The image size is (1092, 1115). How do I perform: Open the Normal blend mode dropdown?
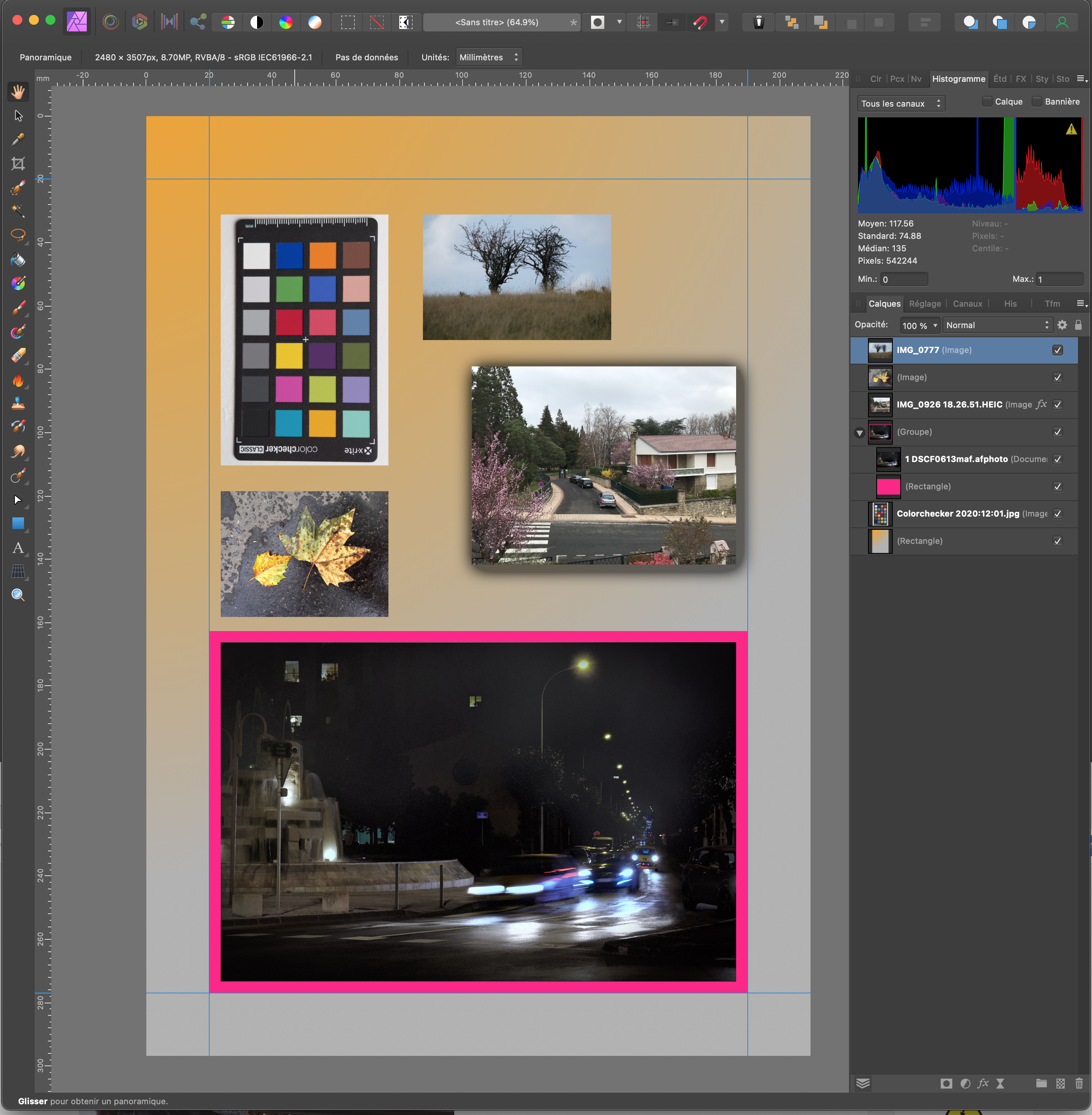point(997,325)
